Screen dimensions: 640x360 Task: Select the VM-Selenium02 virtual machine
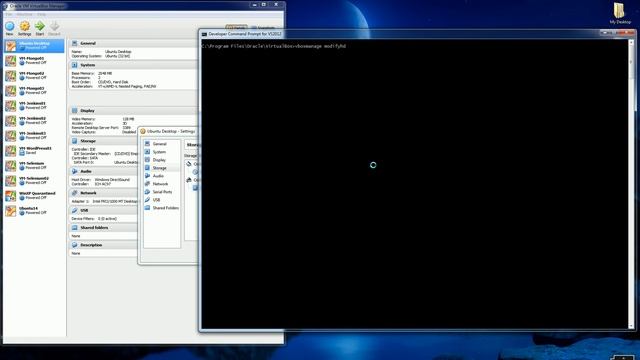click(34, 180)
